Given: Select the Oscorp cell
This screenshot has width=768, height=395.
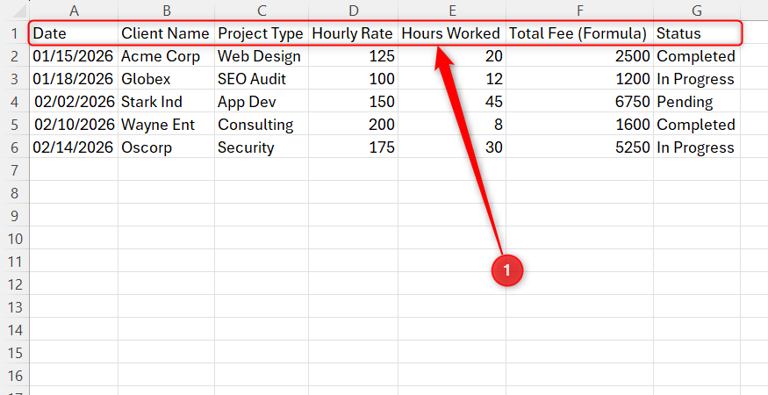Looking at the screenshot, I should tap(167, 147).
